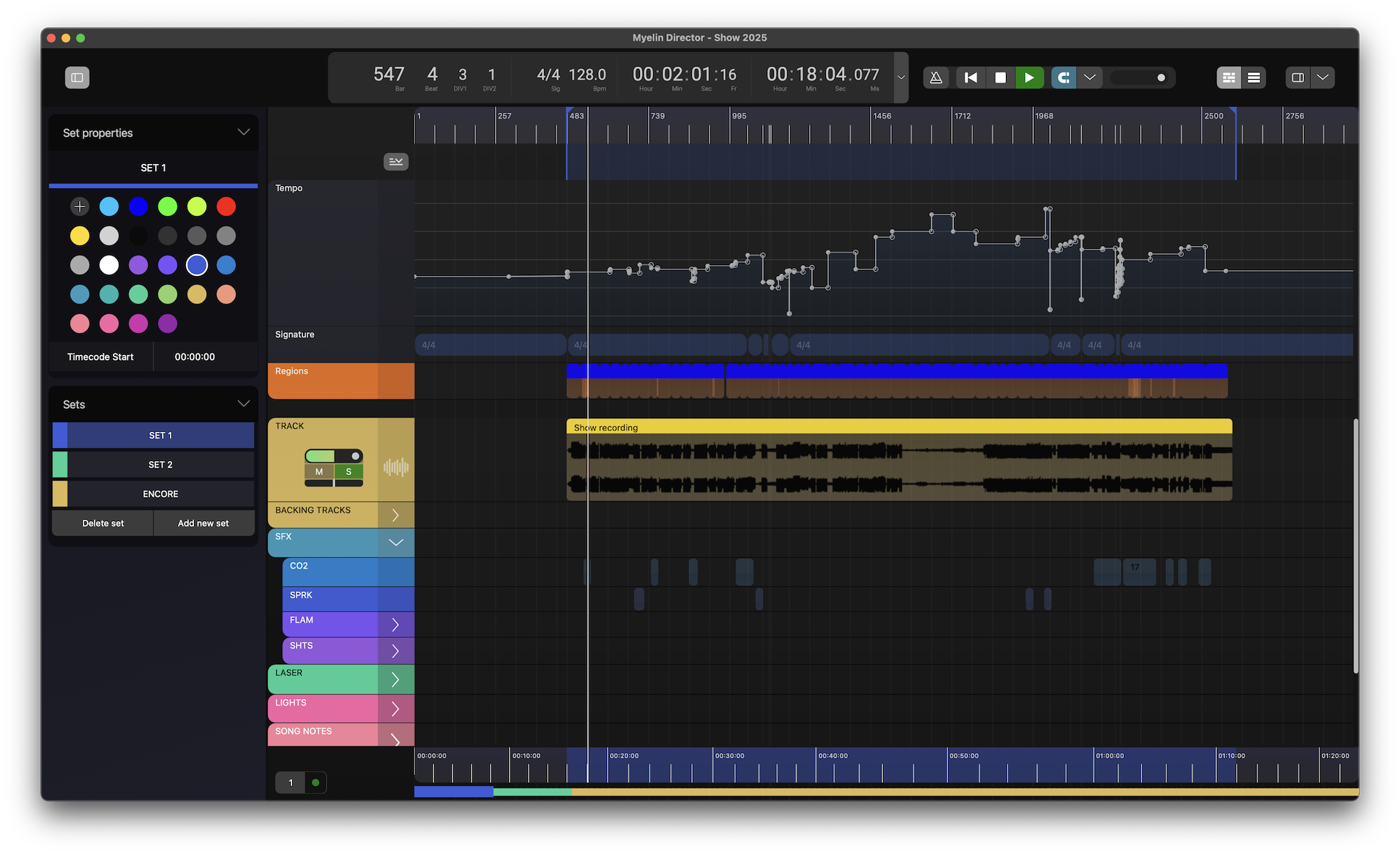
Task: Click the waveform icon on TRACK
Action: (395, 467)
